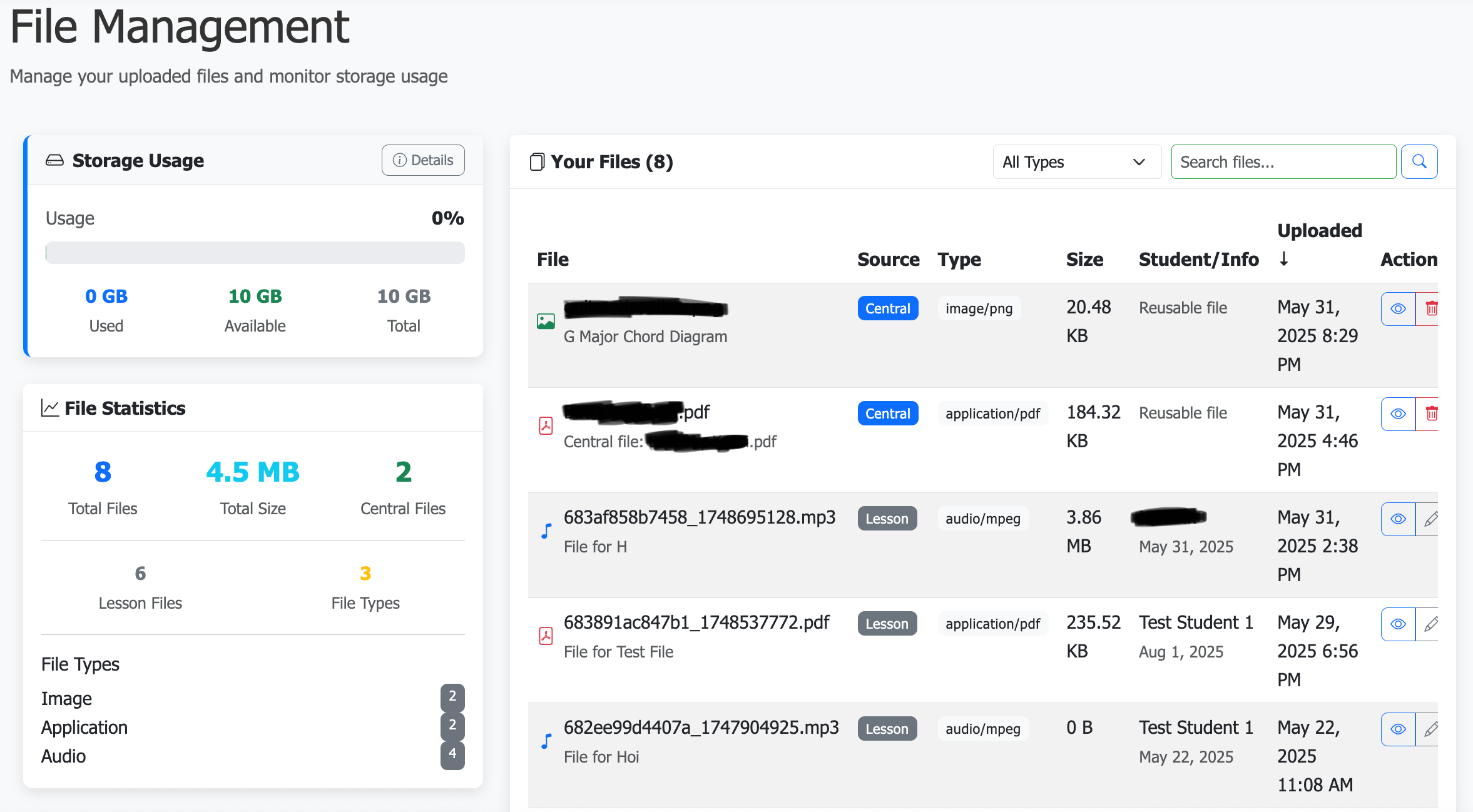
Task: Click the Source column header
Action: click(x=888, y=259)
